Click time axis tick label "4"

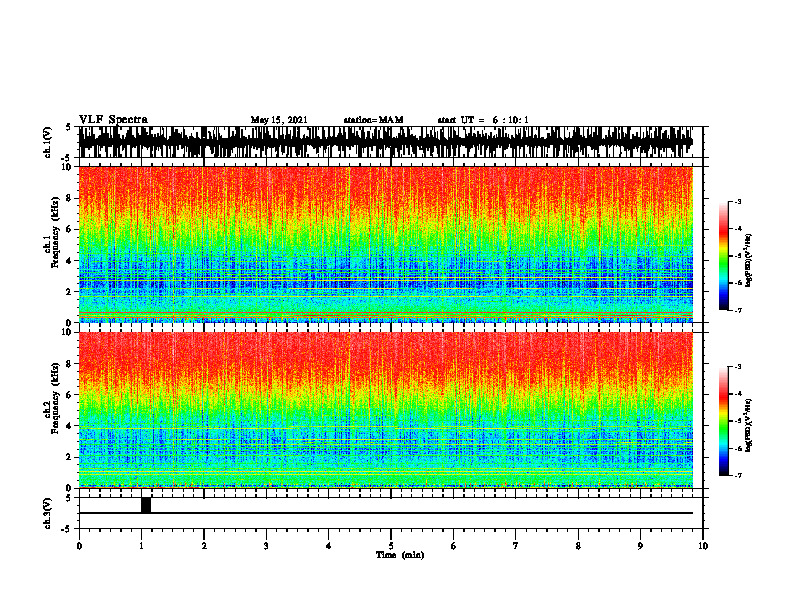[x=328, y=546]
